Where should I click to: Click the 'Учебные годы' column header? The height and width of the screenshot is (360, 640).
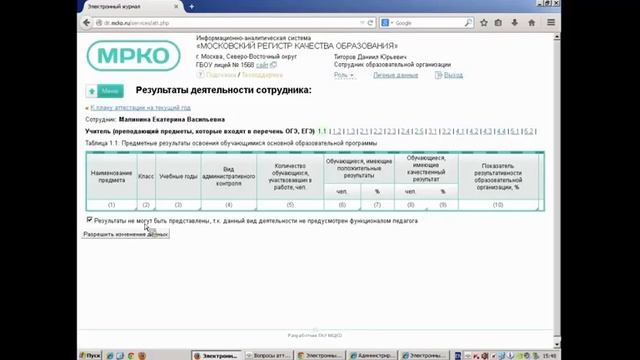pos(178,176)
